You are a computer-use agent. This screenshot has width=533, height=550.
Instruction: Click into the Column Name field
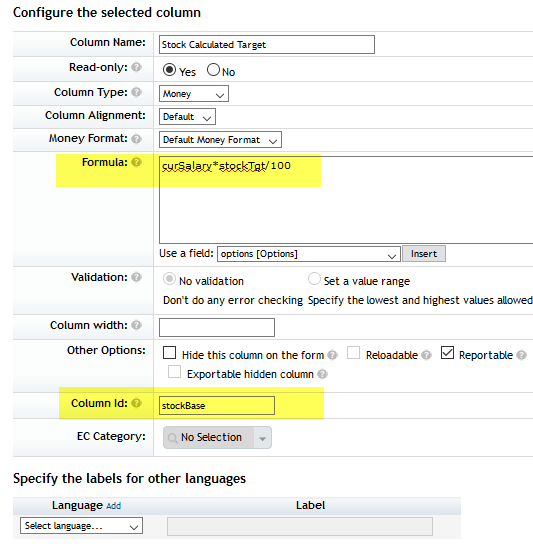[267, 45]
